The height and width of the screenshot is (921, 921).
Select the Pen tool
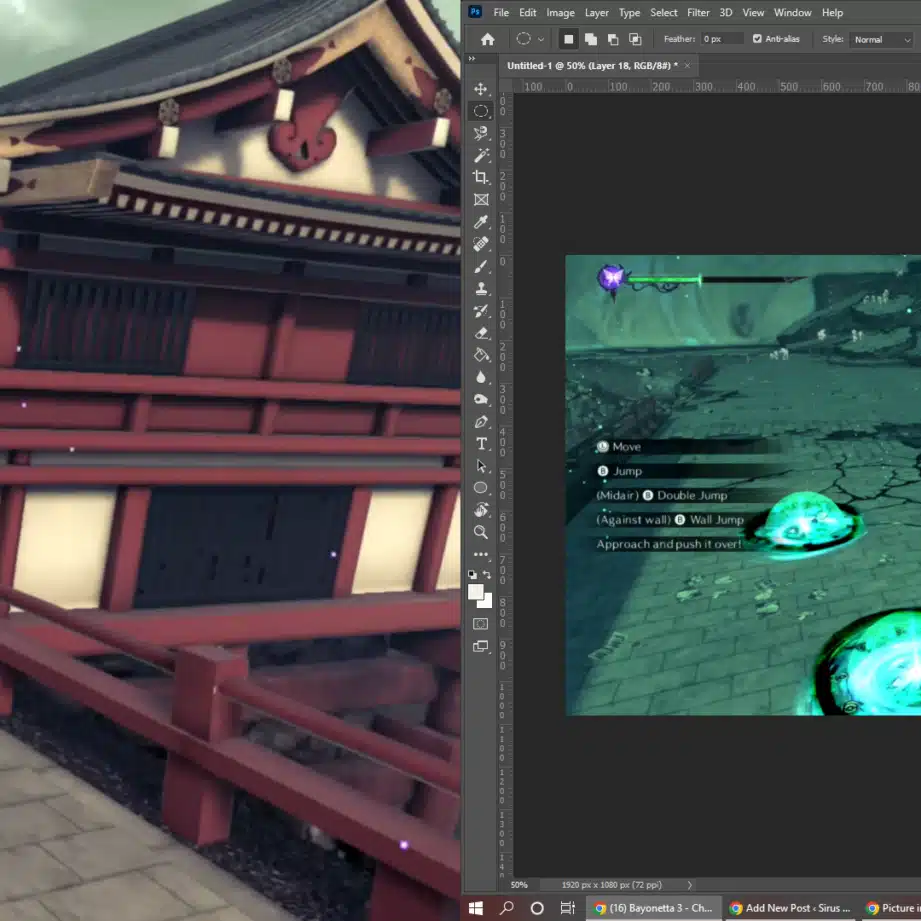tap(480, 422)
